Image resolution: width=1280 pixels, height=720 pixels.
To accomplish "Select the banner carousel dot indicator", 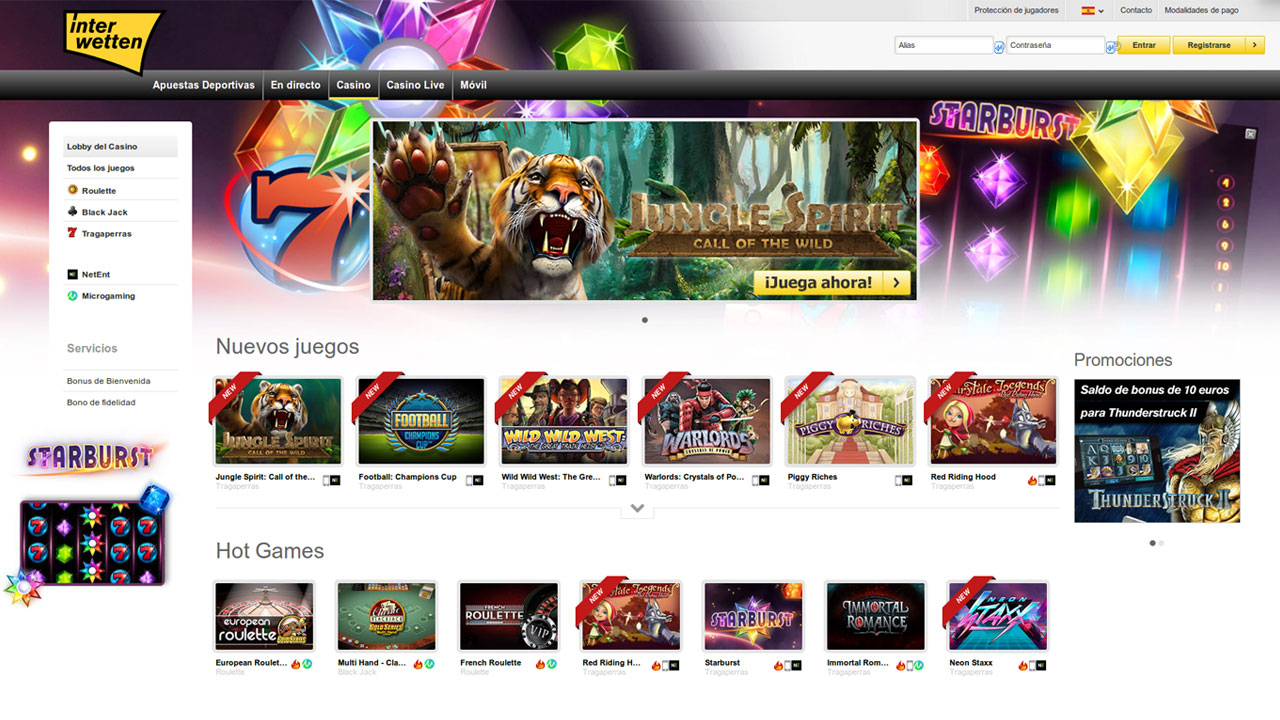I will pyautogui.click(x=644, y=320).
